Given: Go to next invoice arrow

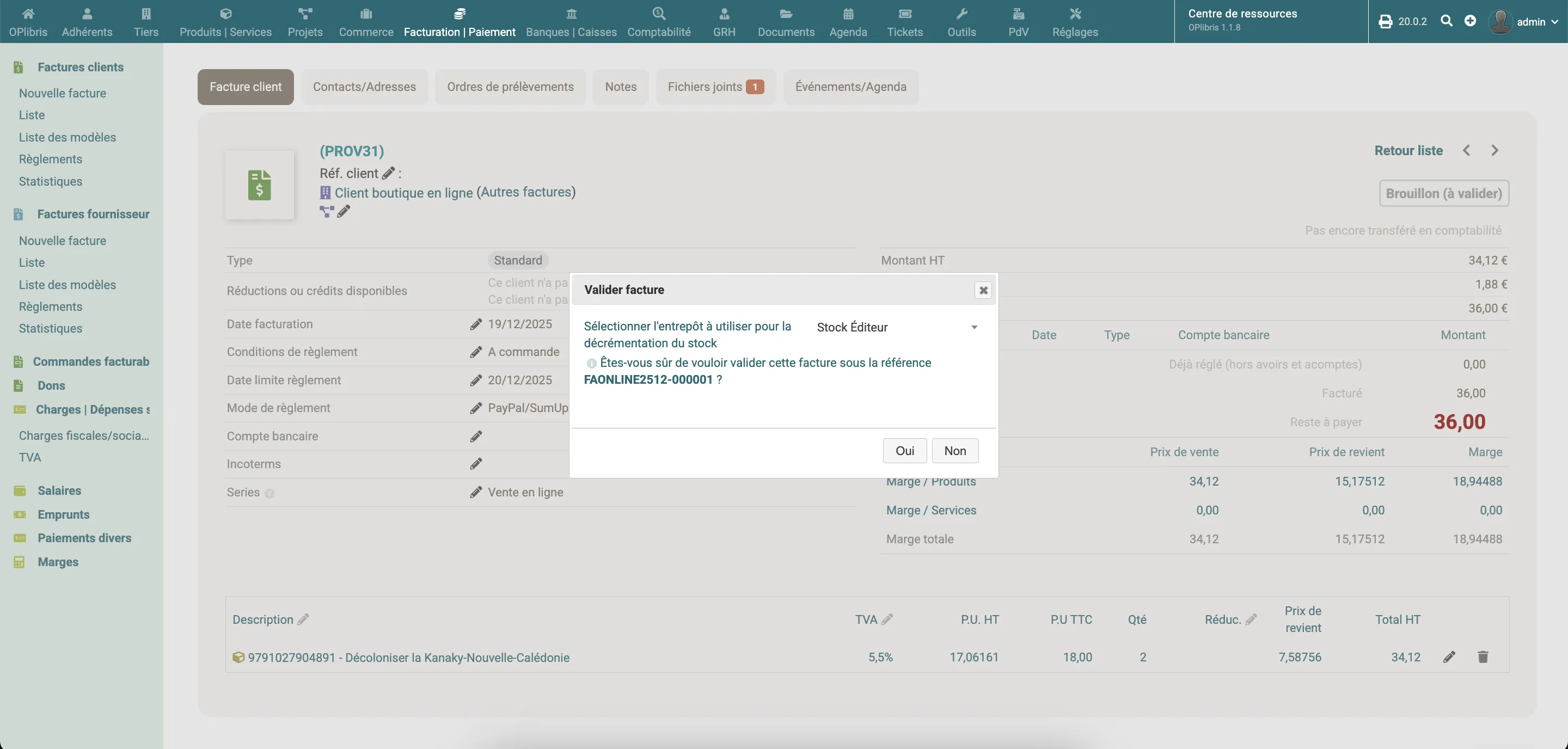Looking at the screenshot, I should [1495, 151].
